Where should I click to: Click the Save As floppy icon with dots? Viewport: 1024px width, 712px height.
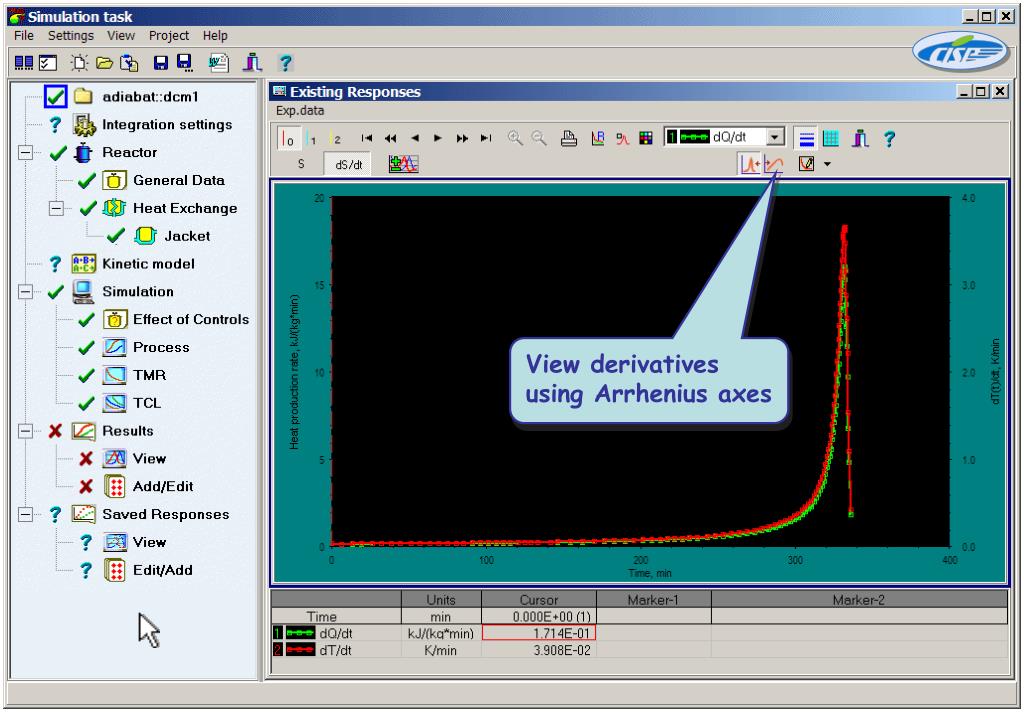[x=185, y=63]
